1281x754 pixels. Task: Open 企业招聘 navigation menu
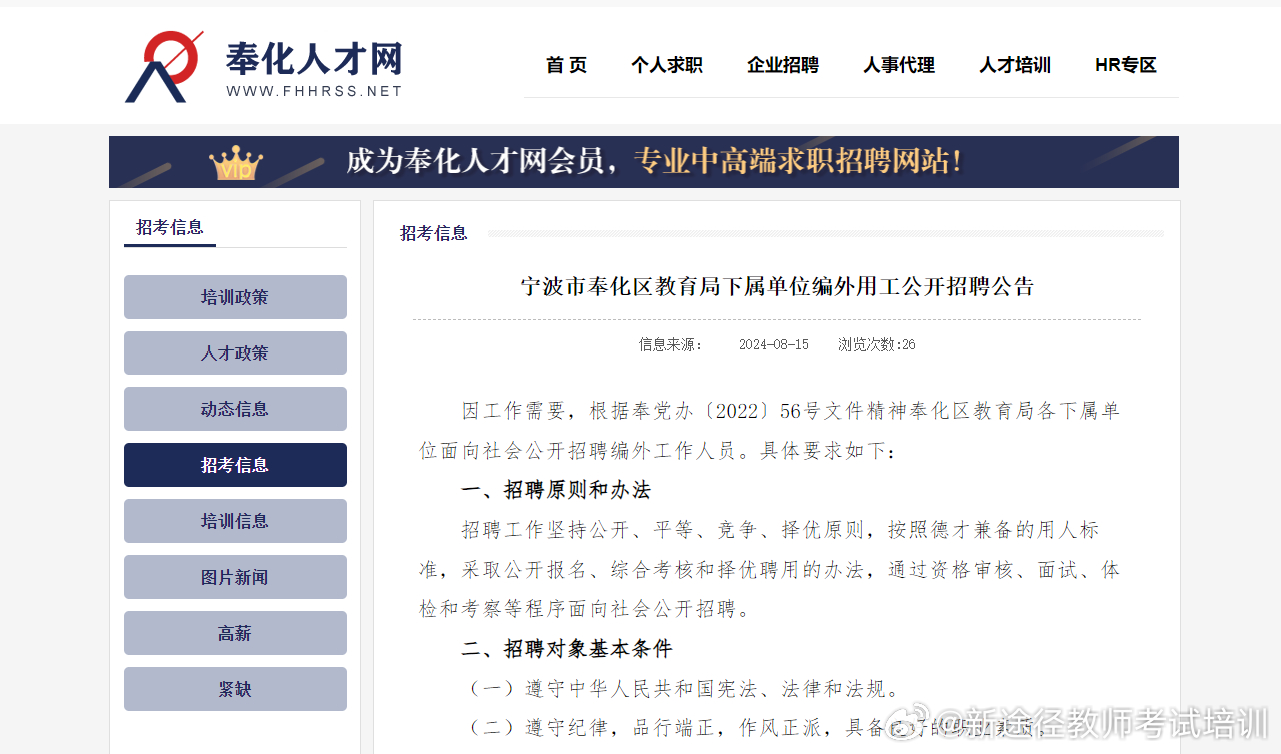[x=782, y=65]
